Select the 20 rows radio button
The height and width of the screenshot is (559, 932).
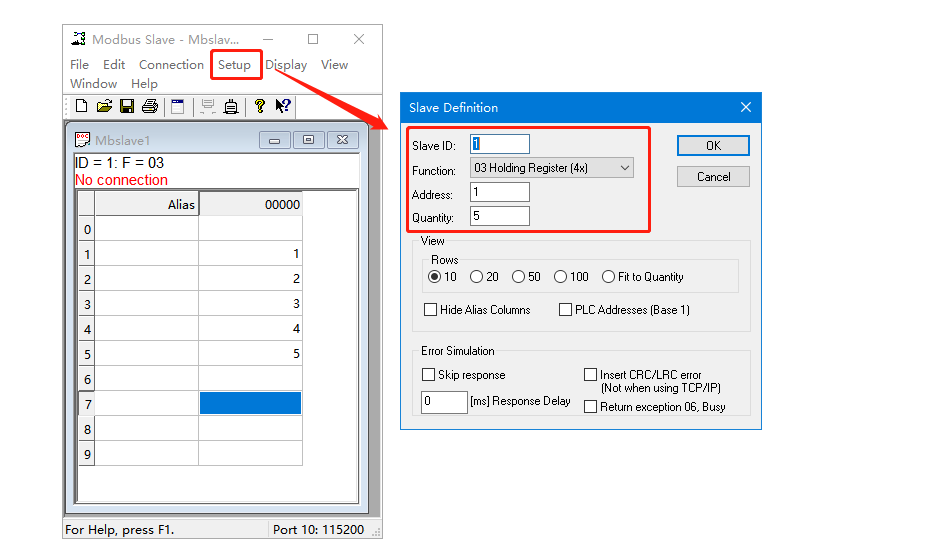pyautogui.click(x=476, y=277)
